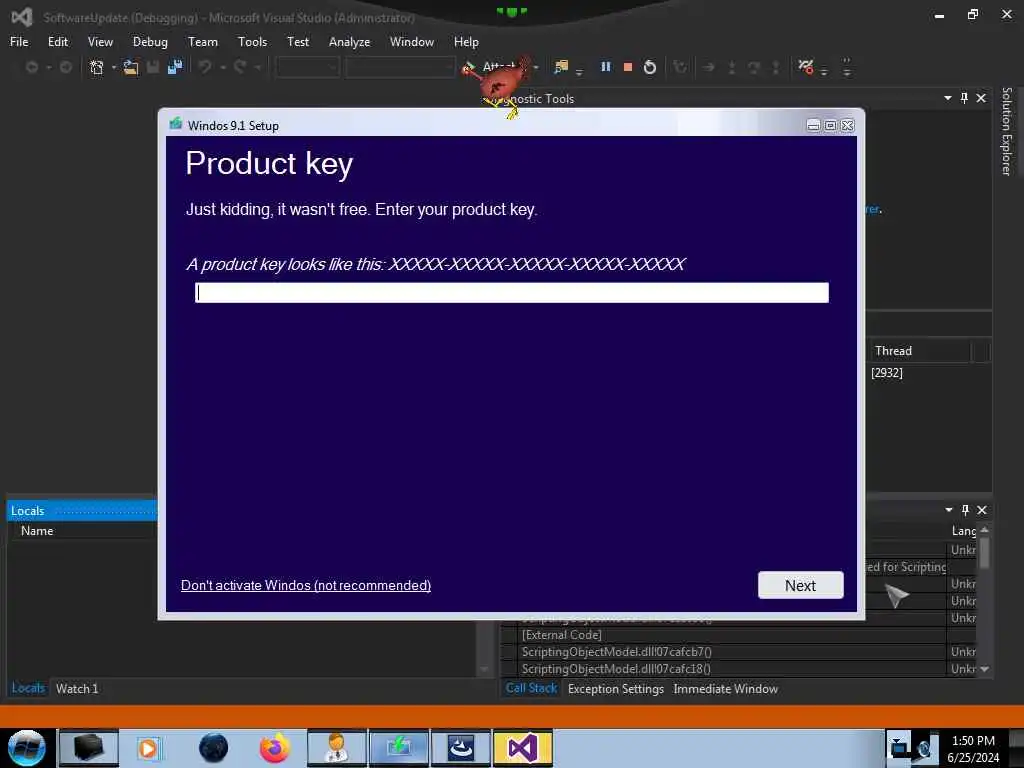The width and height of the screenshot is (1024, 768).
Task: Switch to the Exception Settings tab
Action: [x=616, y=688]
